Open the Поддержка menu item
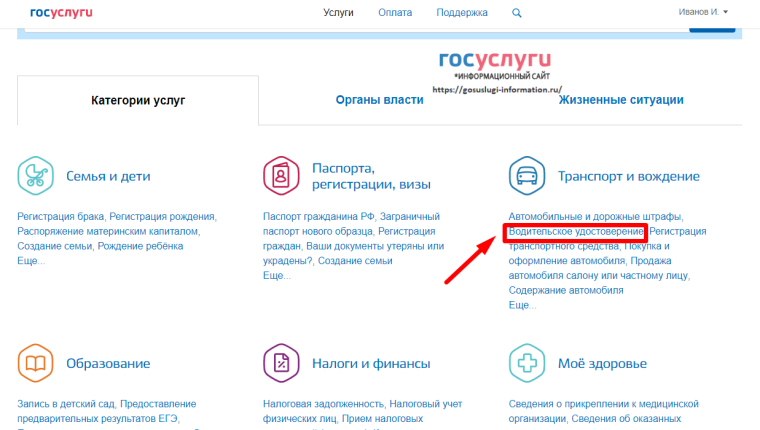Screen dimensions: 760x430 coord(462,13)
